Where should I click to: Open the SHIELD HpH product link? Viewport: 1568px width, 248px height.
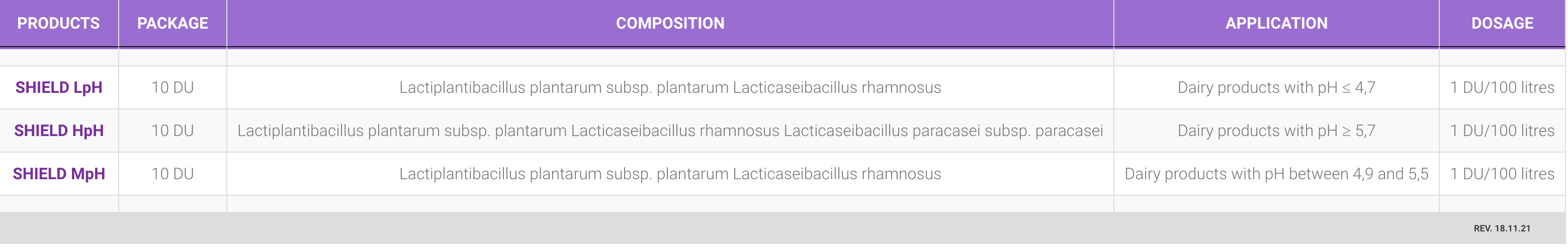[x=59, y=131]
